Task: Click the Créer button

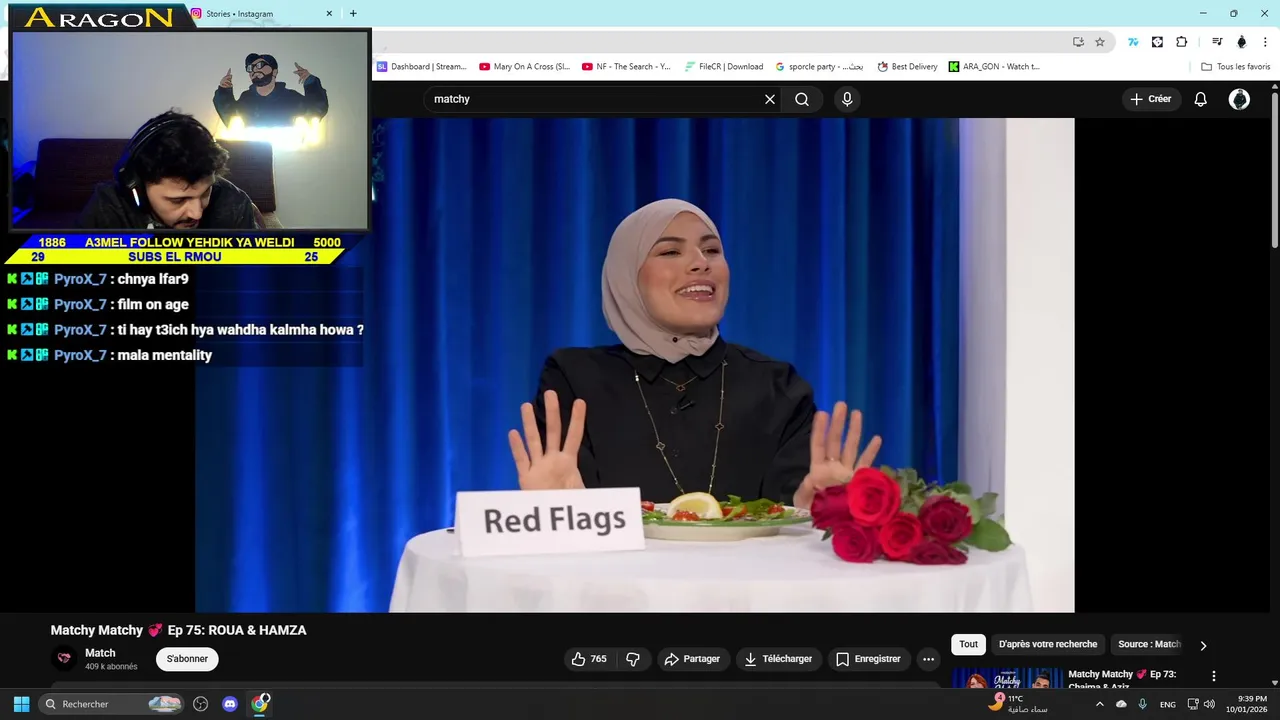Action: (x=1151, y=99)
